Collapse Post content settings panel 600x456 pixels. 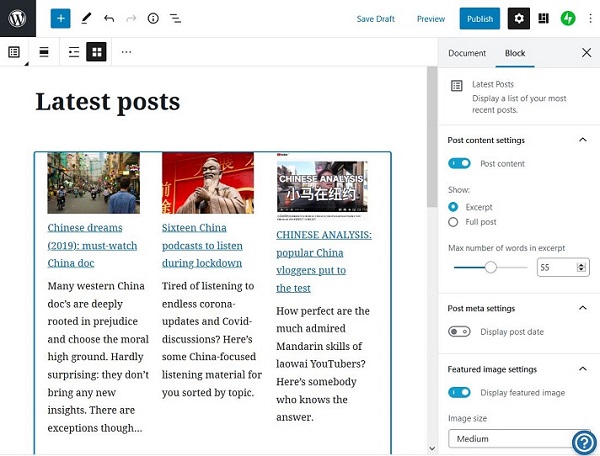coord(583,140)
